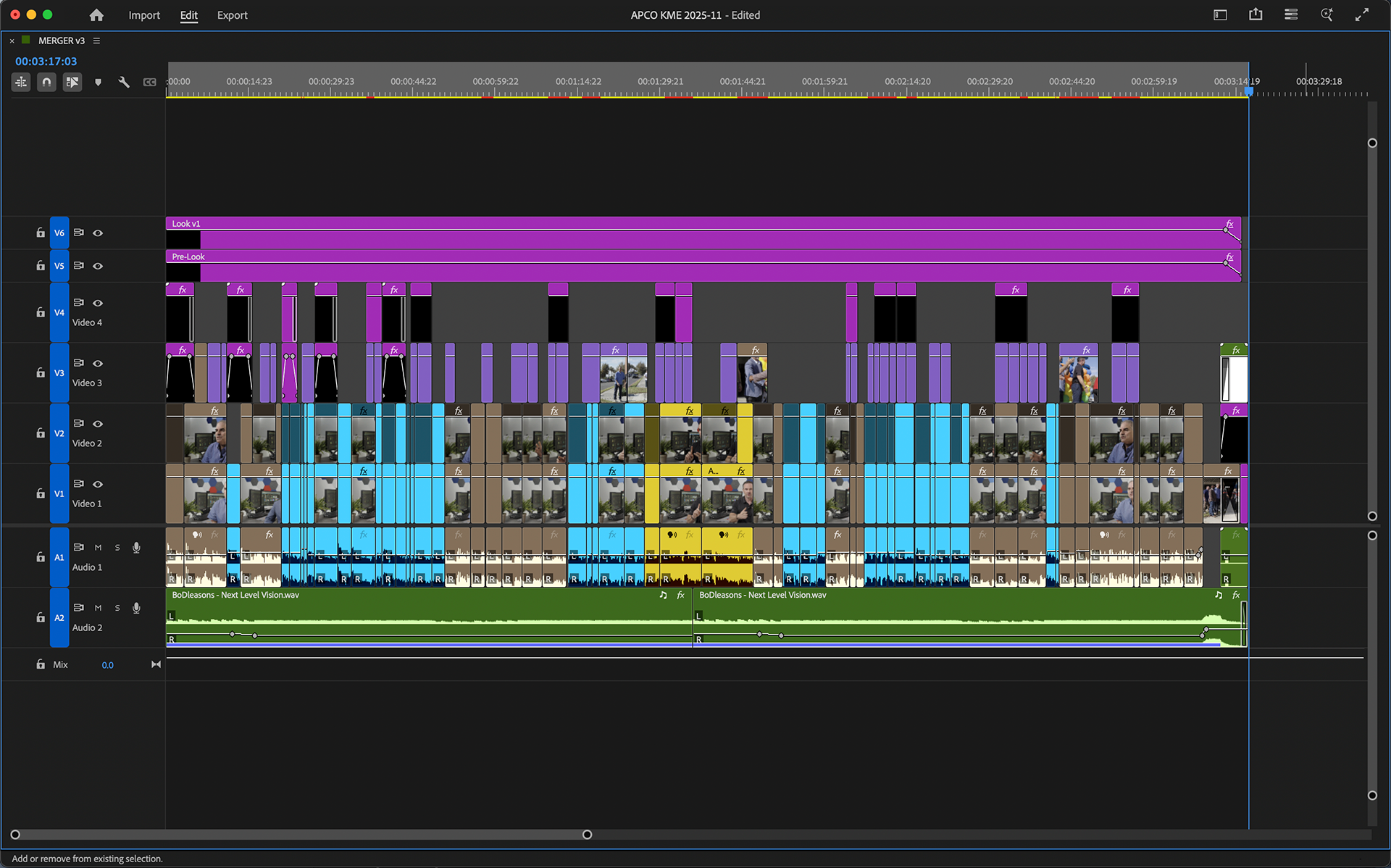The height and width of the screenshot is (868, 1391).
Task: Mute the Audio 1 track
Action: coord(98,548)
